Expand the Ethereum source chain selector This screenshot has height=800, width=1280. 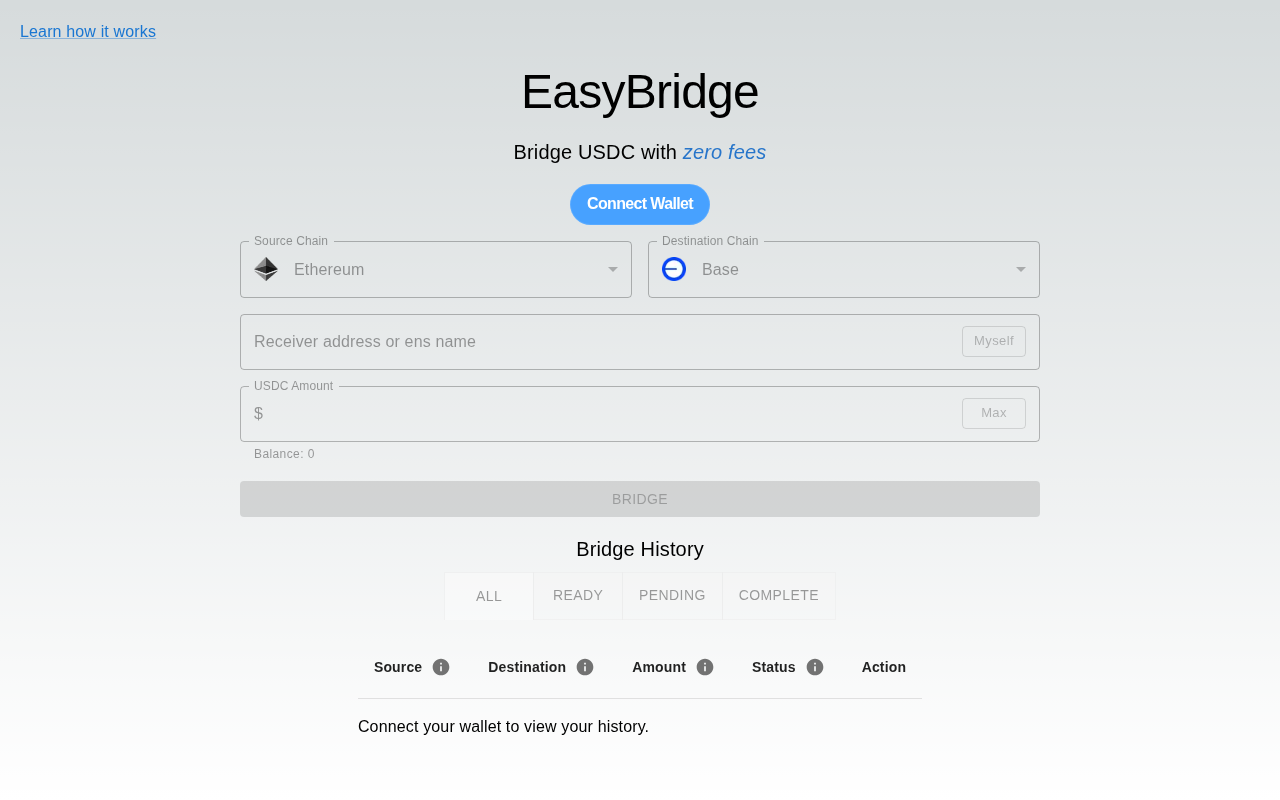(436, 269)
